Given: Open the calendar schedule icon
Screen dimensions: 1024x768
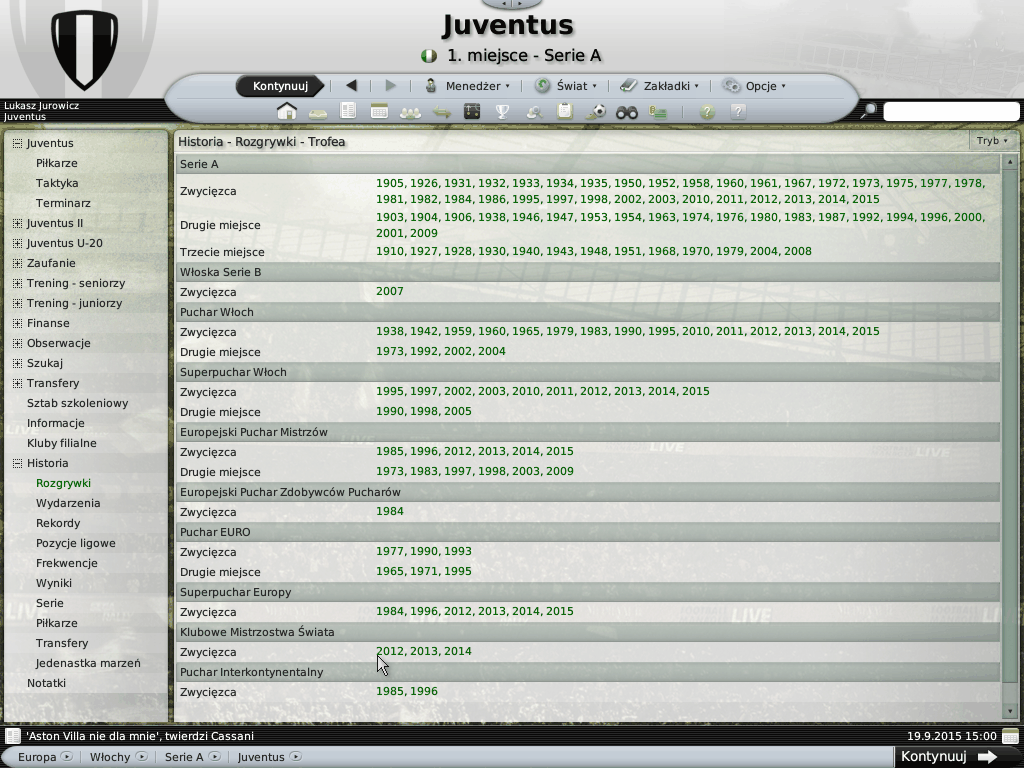Looking at the screenshot, I should coord(379,112).
